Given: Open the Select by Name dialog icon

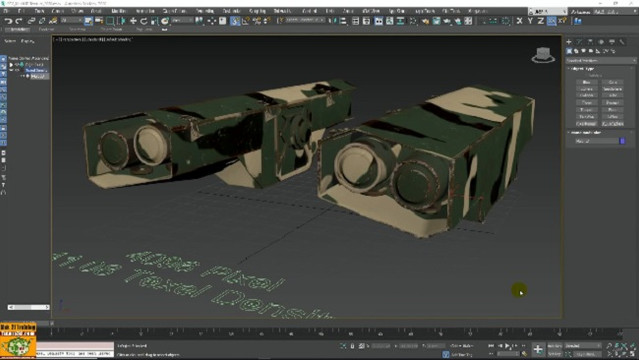Looking at the screenshot, I should point(99,21).
